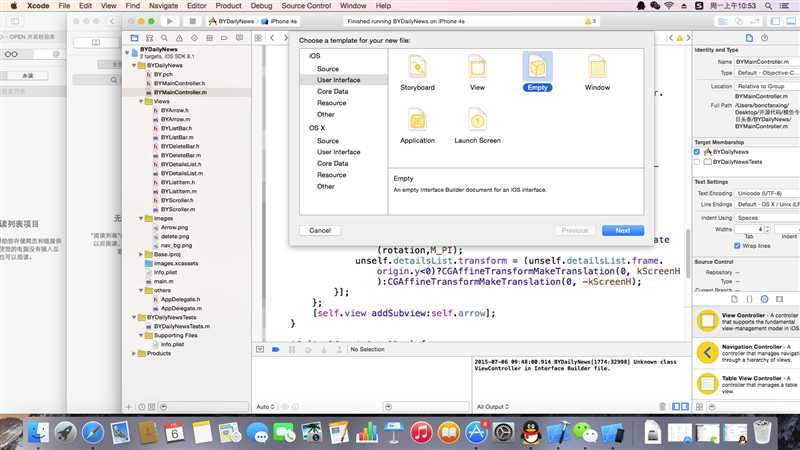Viewport: 800px width, 450px height.
Task: Open the Debug menu
Action: [x=261, y=6]
